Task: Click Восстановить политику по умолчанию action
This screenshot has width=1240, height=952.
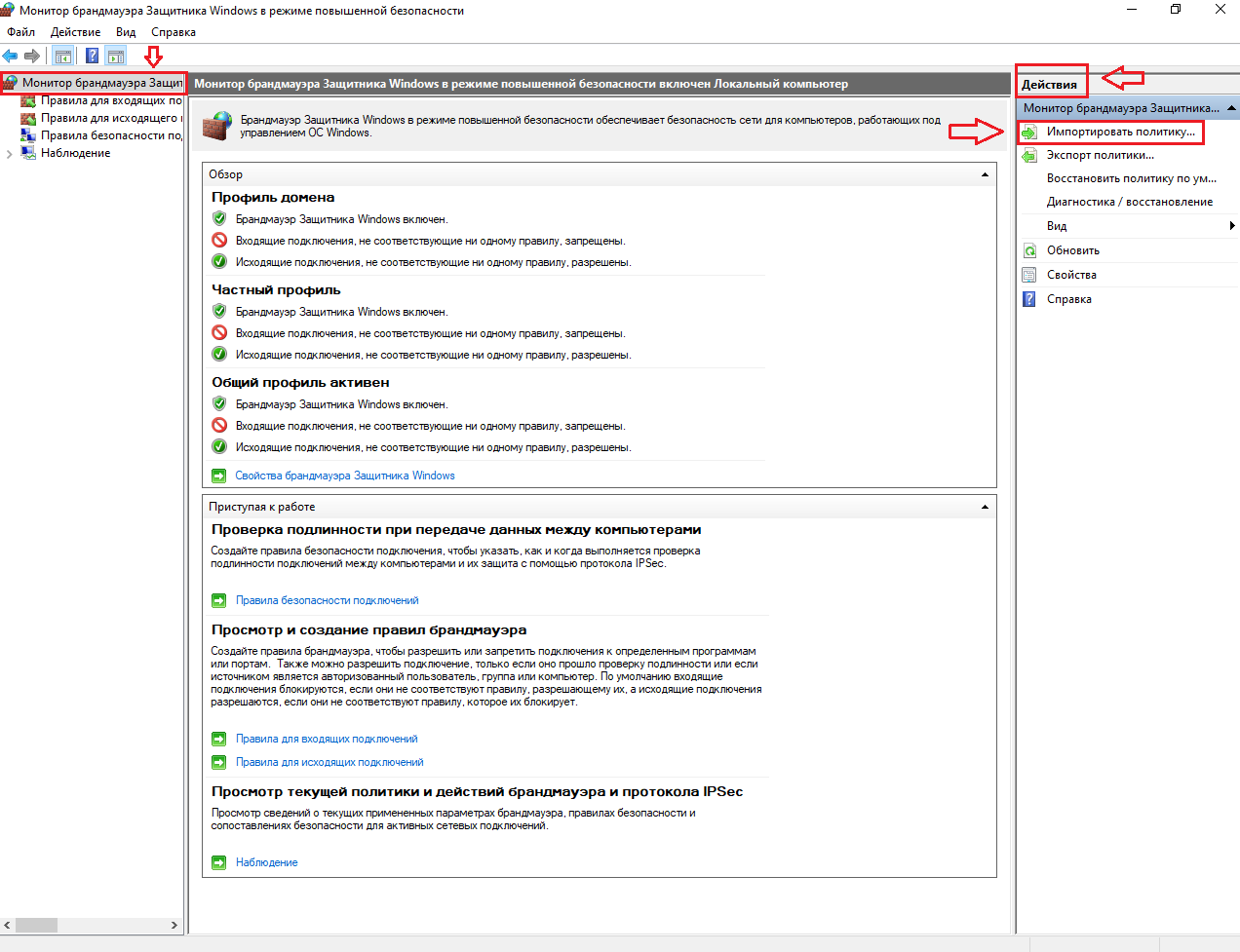Action: coord(1132,178)
